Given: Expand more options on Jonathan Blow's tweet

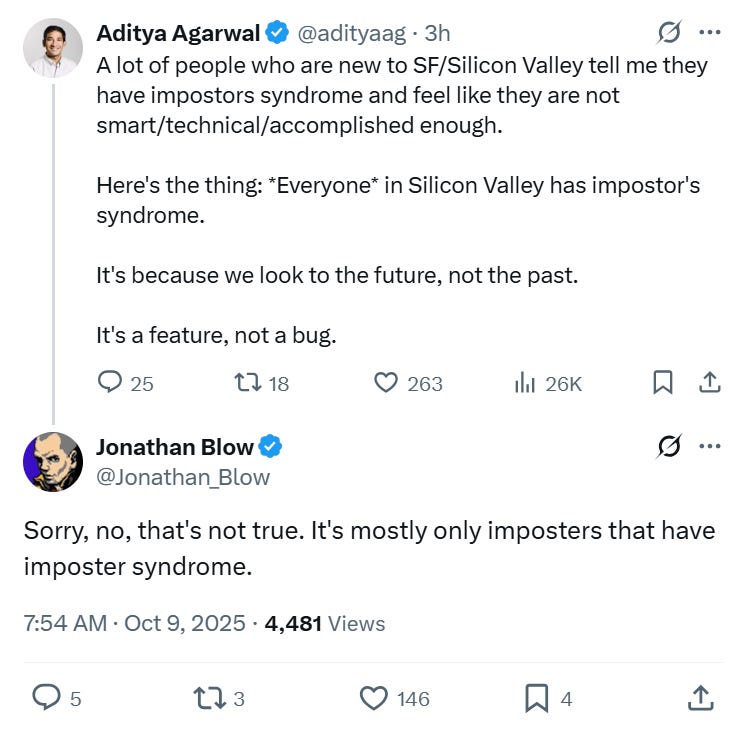Looking at the screenshot, I should (709, 448).
